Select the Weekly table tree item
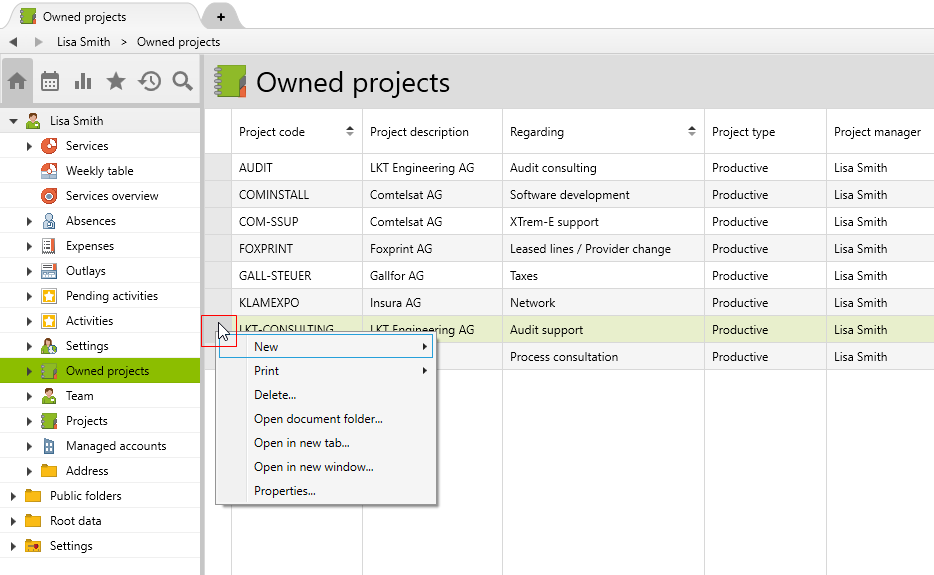Viewport: 934px width, 575px height. coord(99,171)
